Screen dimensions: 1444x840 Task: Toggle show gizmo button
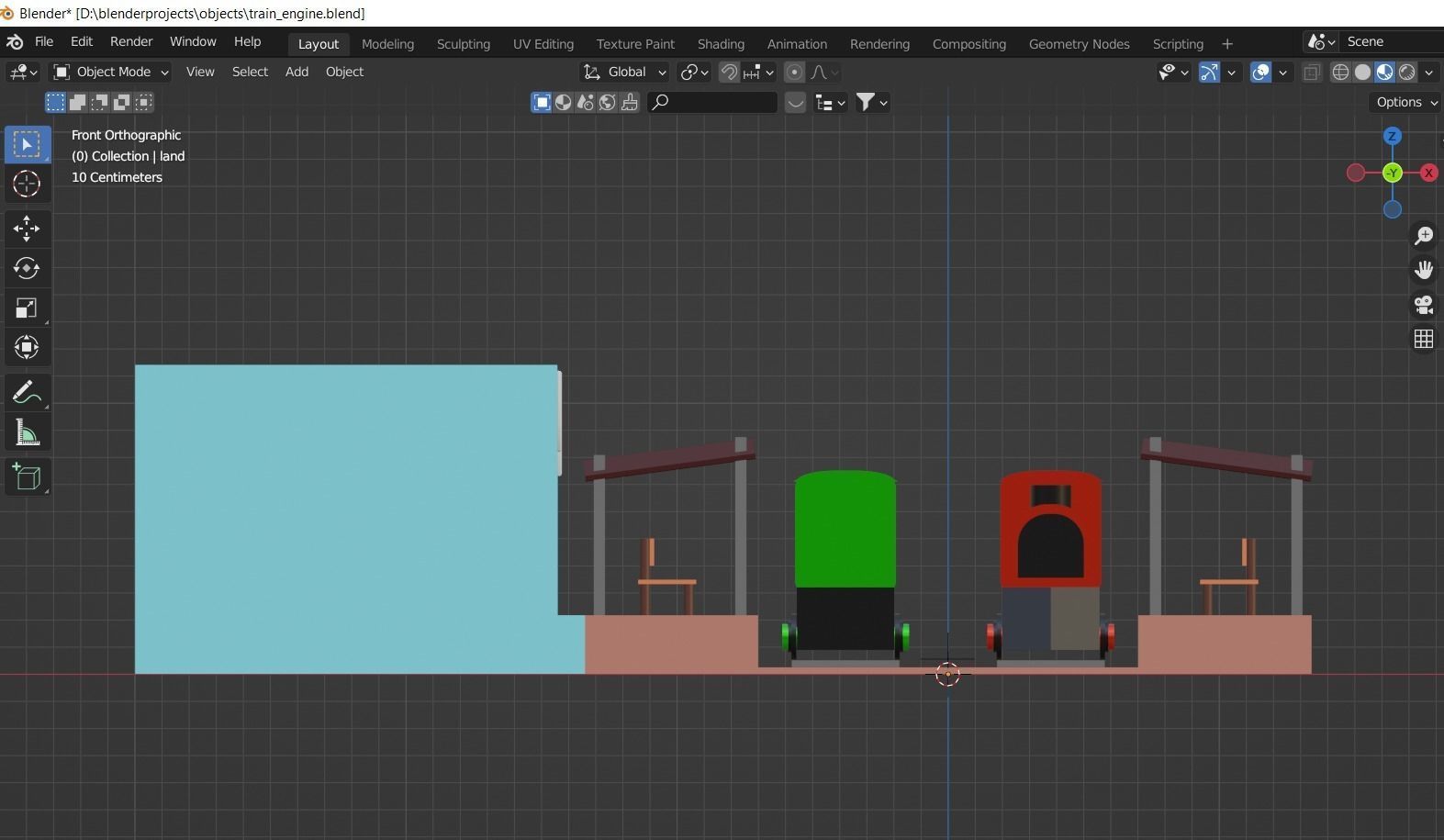(x=1209, y=72)
